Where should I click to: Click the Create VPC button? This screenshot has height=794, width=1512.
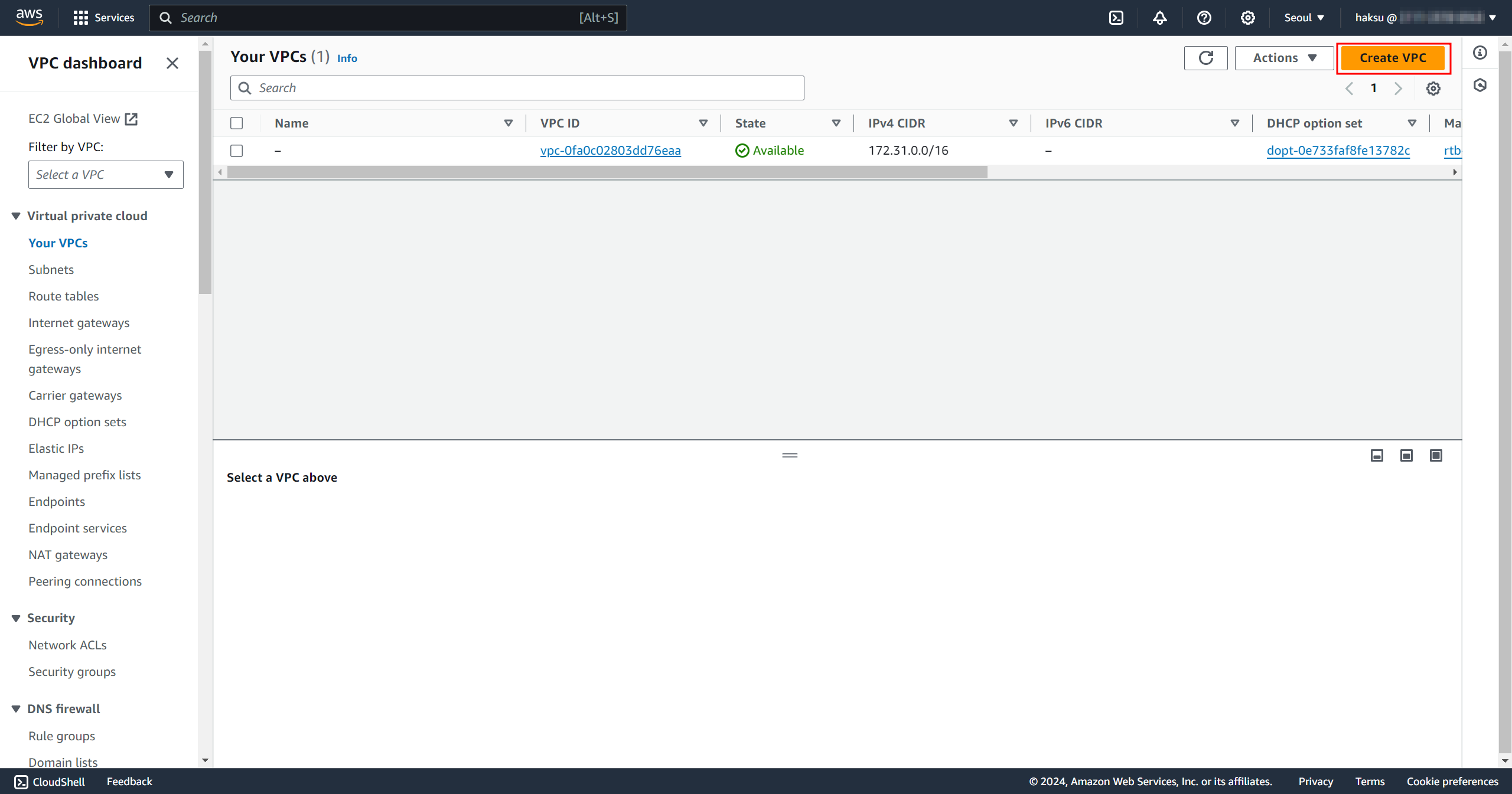[x=1392, y=58]
